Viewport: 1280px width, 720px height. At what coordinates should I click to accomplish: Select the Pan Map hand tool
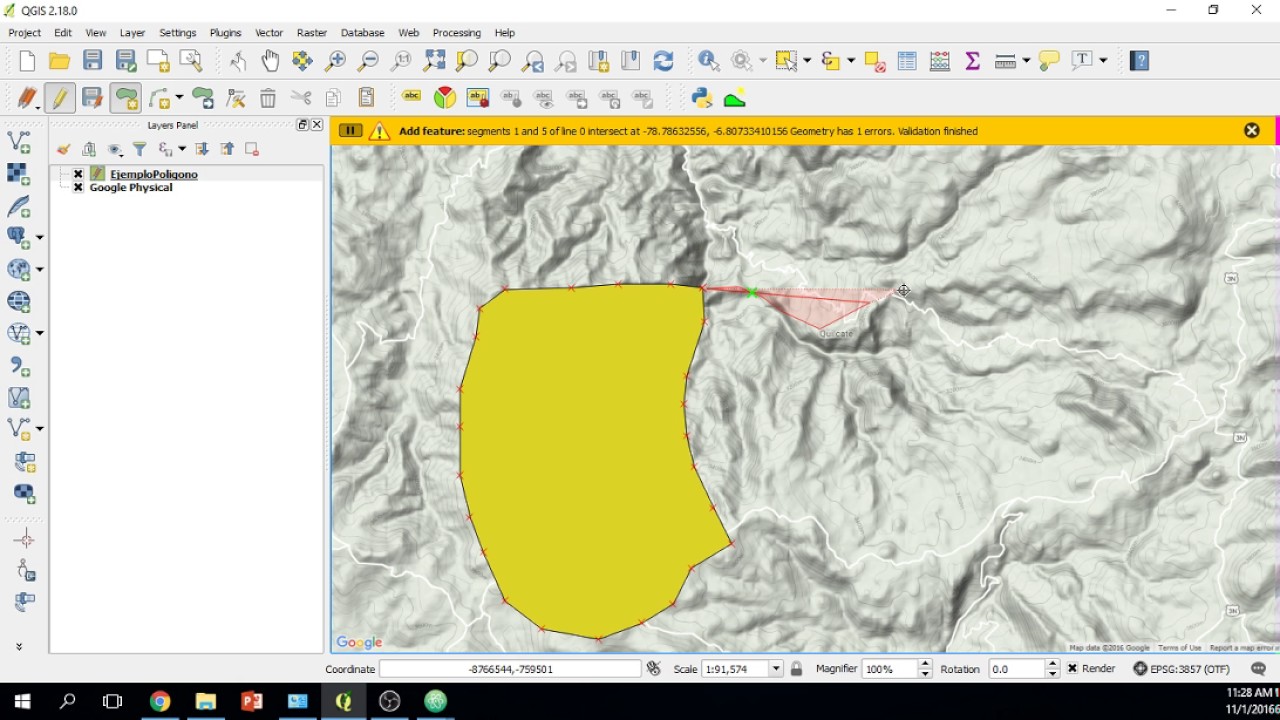click(270, 61)
